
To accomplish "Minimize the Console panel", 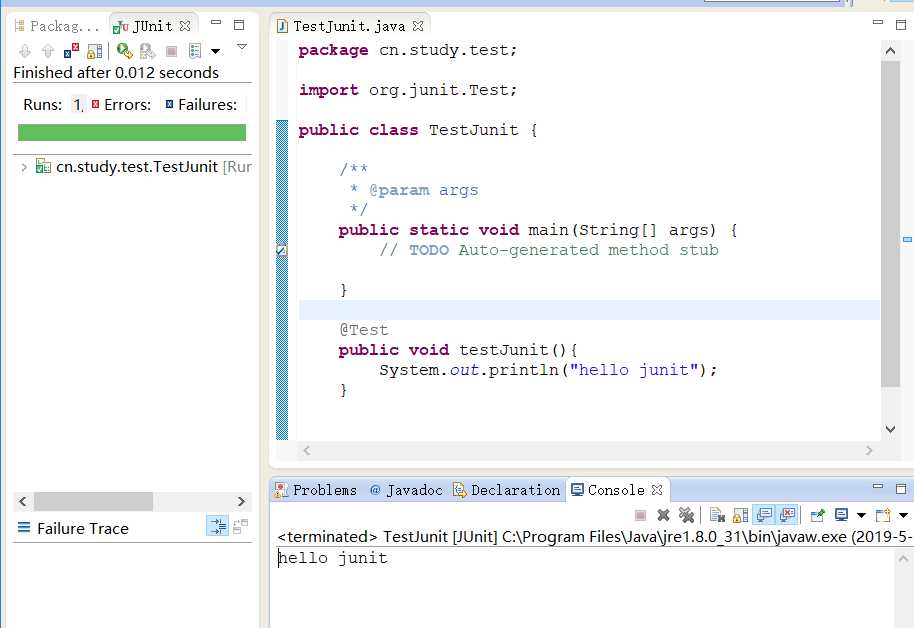I will 878,486.
